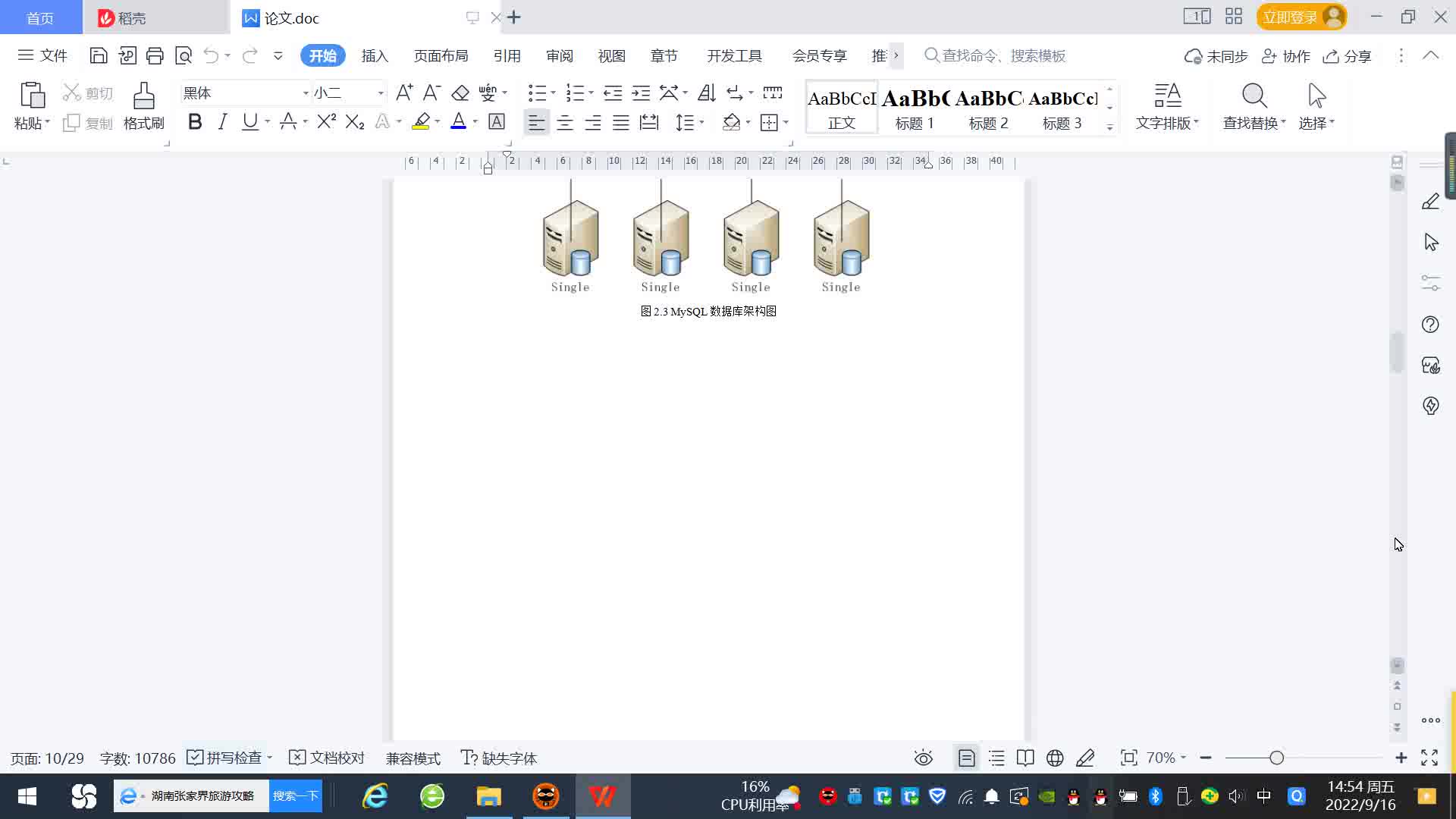Toggle justified text alignment
The width and height of the screenshot is (1456, 819).
pyautogui.click(x=621, y=122)
